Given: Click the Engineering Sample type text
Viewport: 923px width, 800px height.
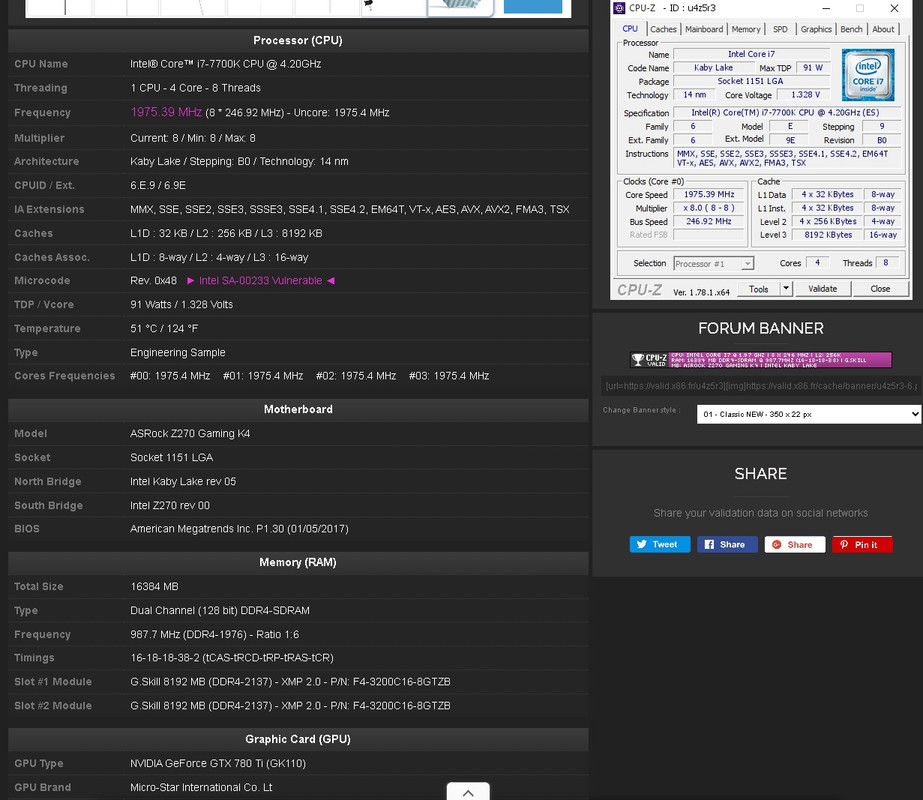Looking at the screenshot, I should tap(178, 353).
